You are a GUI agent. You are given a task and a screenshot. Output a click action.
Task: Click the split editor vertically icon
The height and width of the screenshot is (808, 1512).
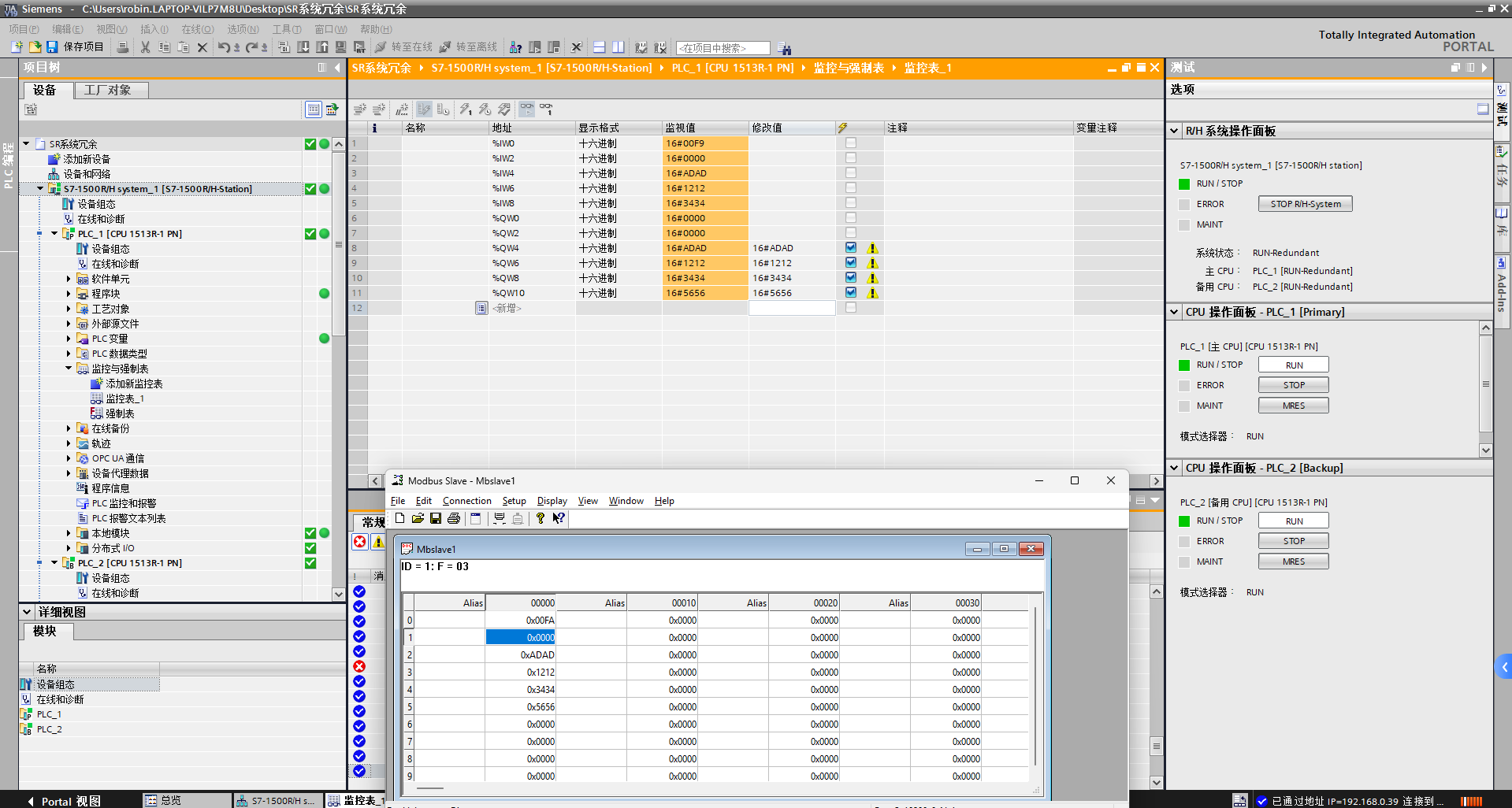pyautogui.click(x=619, y=47)
